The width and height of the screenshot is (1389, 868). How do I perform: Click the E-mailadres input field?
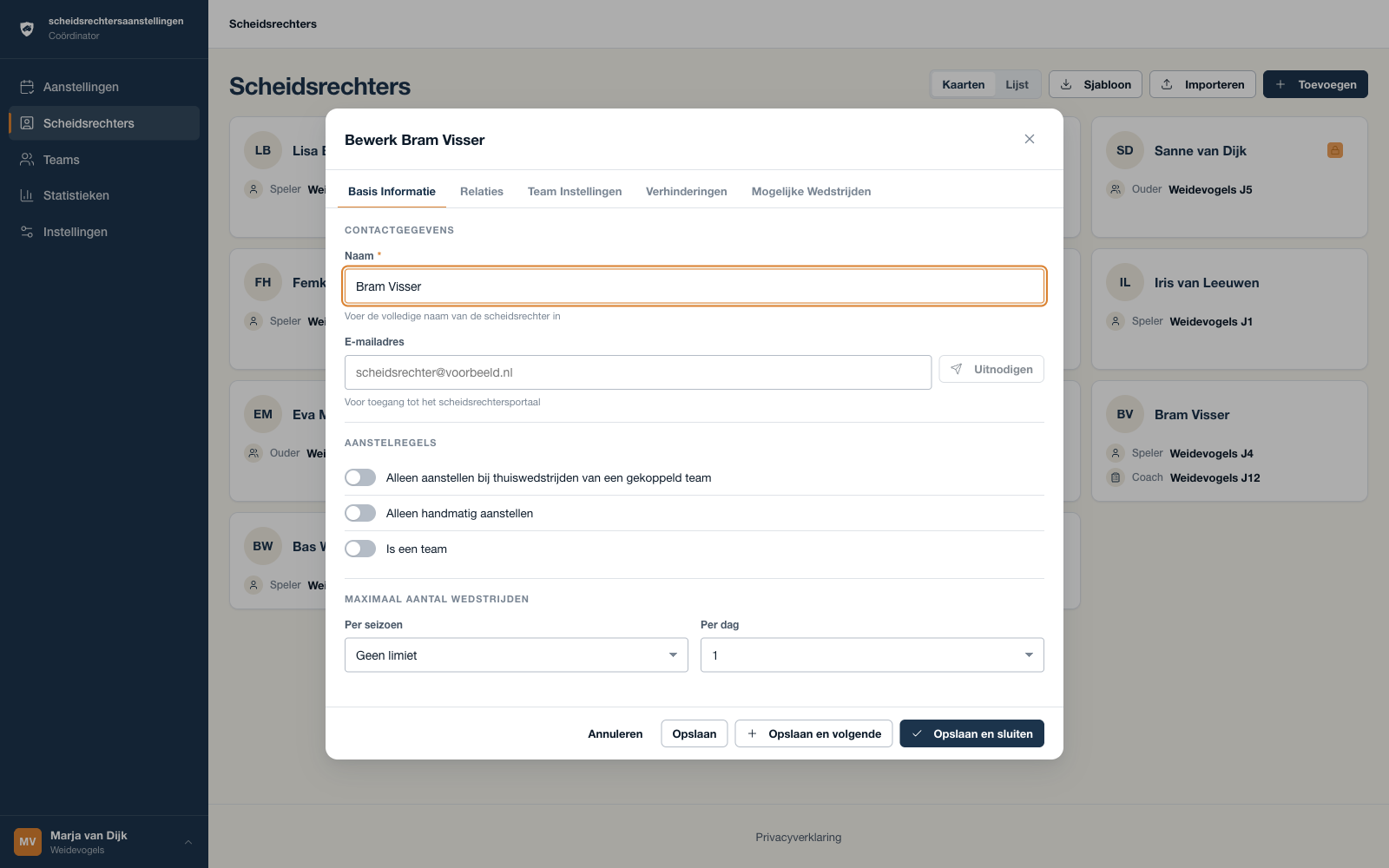638,372
